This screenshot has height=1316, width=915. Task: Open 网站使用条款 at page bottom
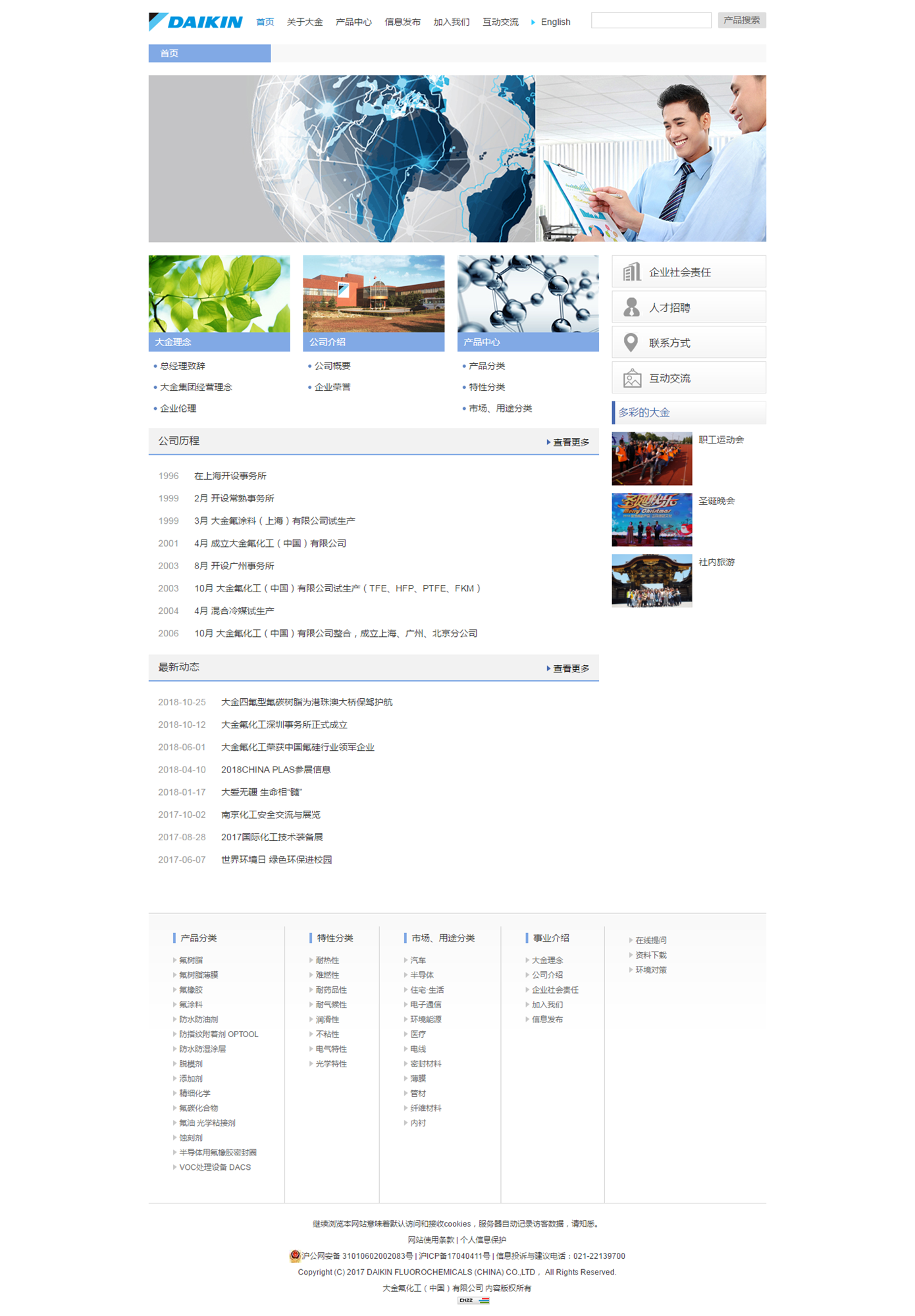click(x=431, y=1240)
